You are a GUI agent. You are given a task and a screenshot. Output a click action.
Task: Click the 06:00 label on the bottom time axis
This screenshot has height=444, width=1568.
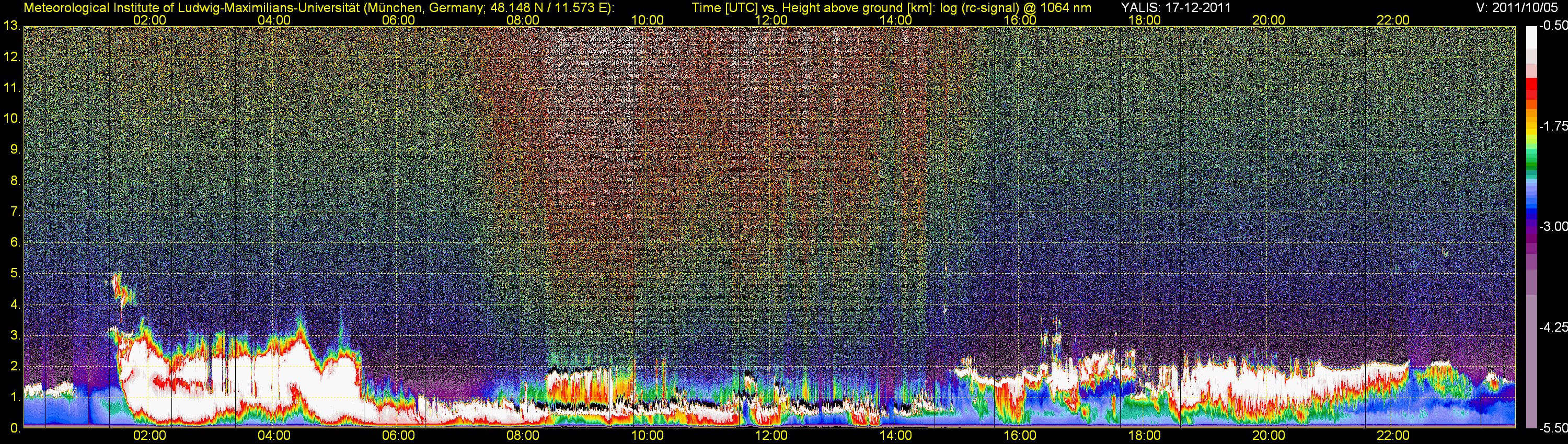399,436
